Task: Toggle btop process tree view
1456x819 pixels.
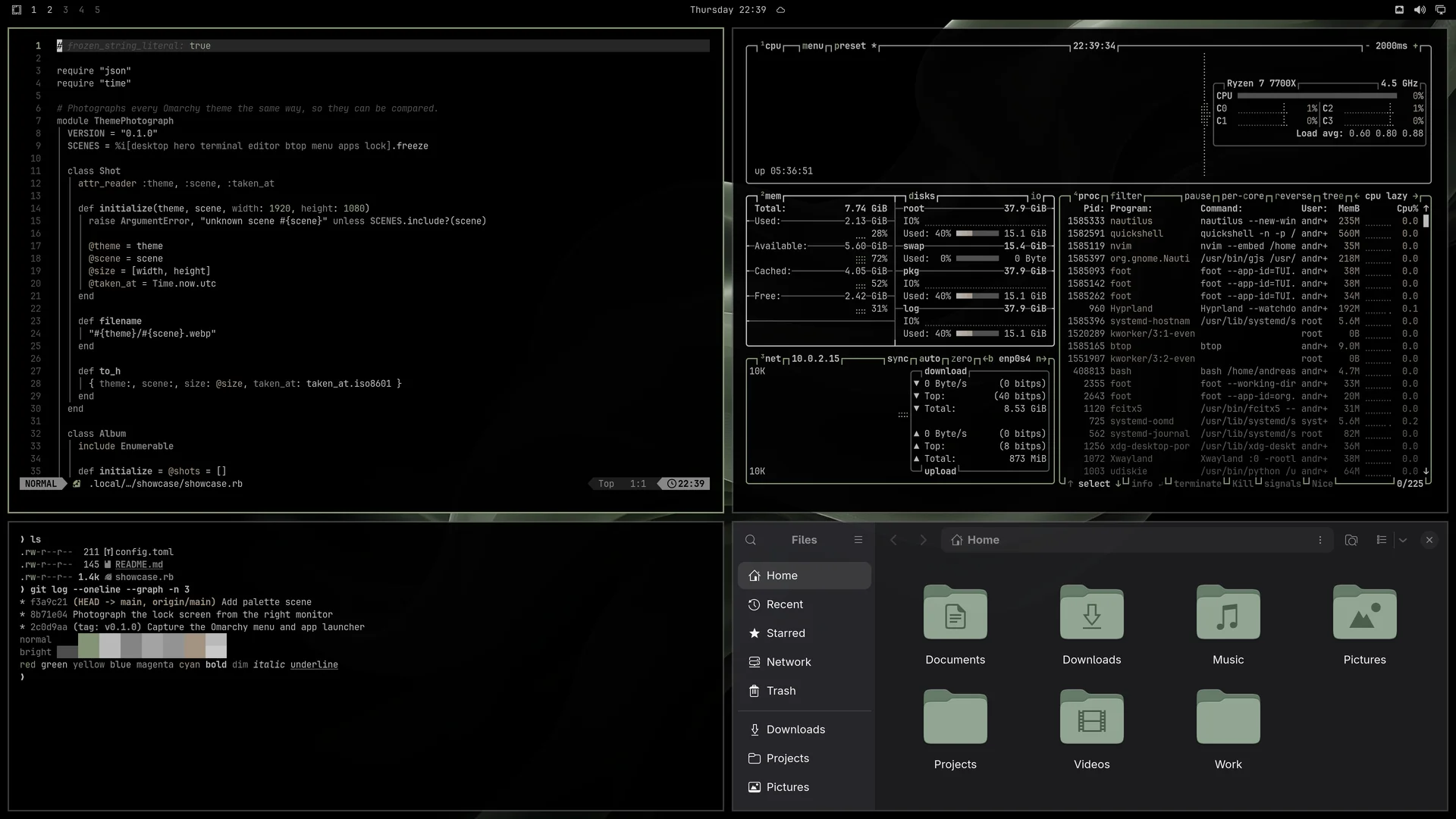Action: (1333, 196)
